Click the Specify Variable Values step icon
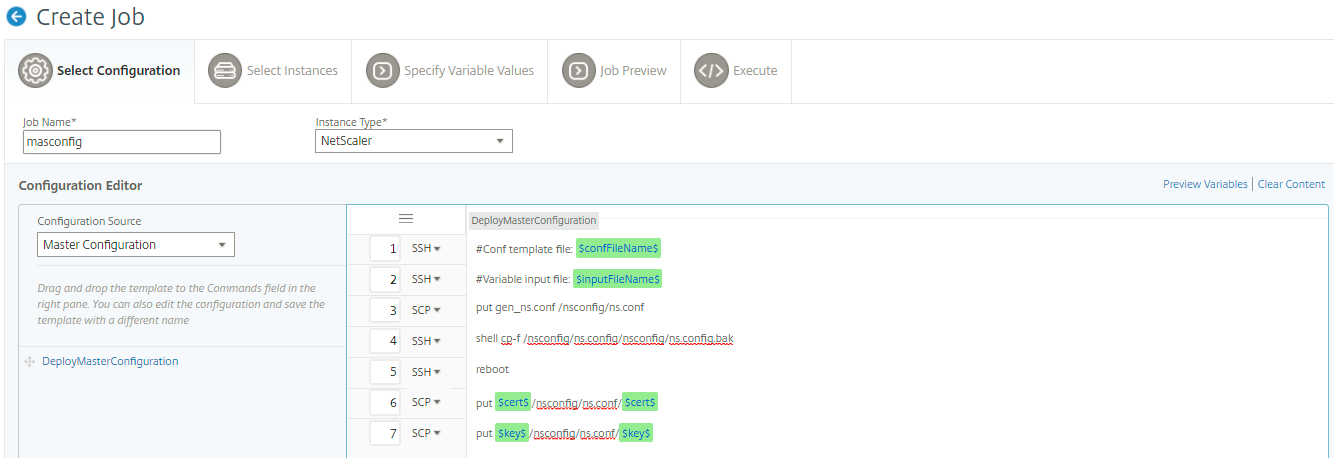Screen dimensions: 1334x458 (x=382, y=71)
